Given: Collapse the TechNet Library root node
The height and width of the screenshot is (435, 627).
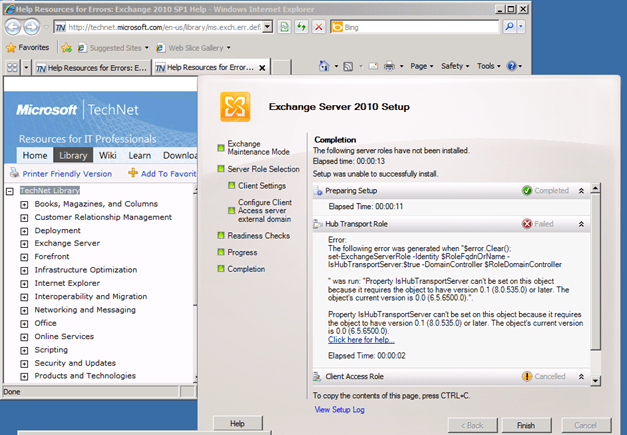Looking at the screenshot, I should 10,190.
